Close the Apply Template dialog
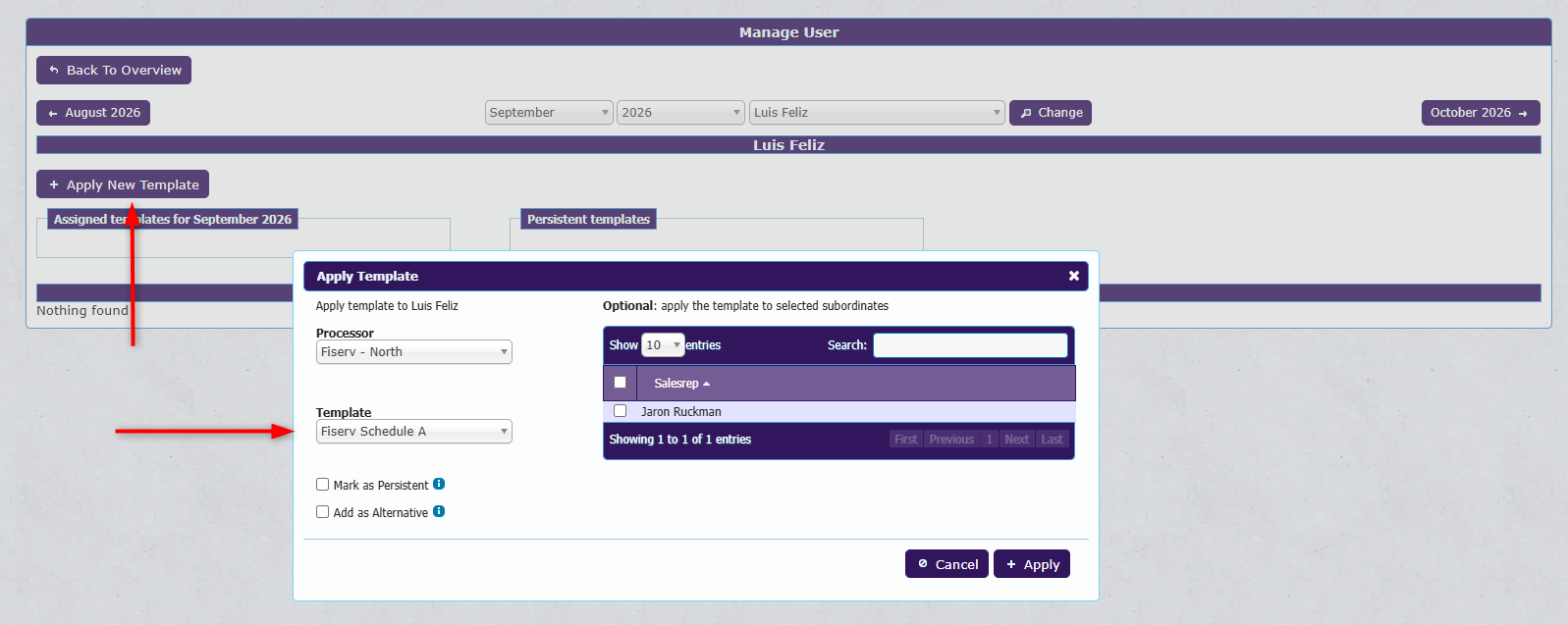This screenshot has height=625, width=1568. (x=1073, y=277)
